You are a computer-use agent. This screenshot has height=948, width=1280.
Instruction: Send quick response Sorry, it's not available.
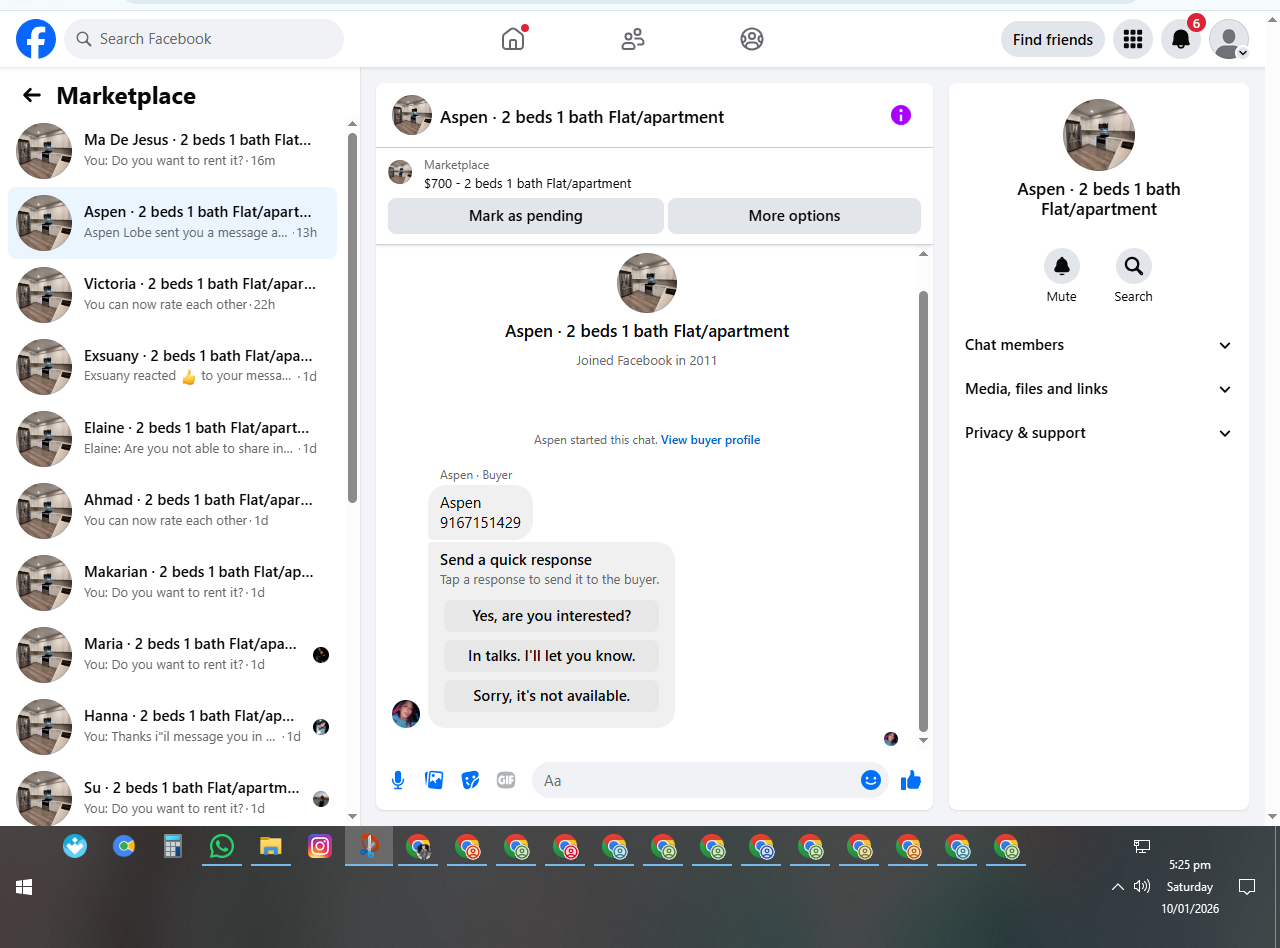[x=552, y=696]
